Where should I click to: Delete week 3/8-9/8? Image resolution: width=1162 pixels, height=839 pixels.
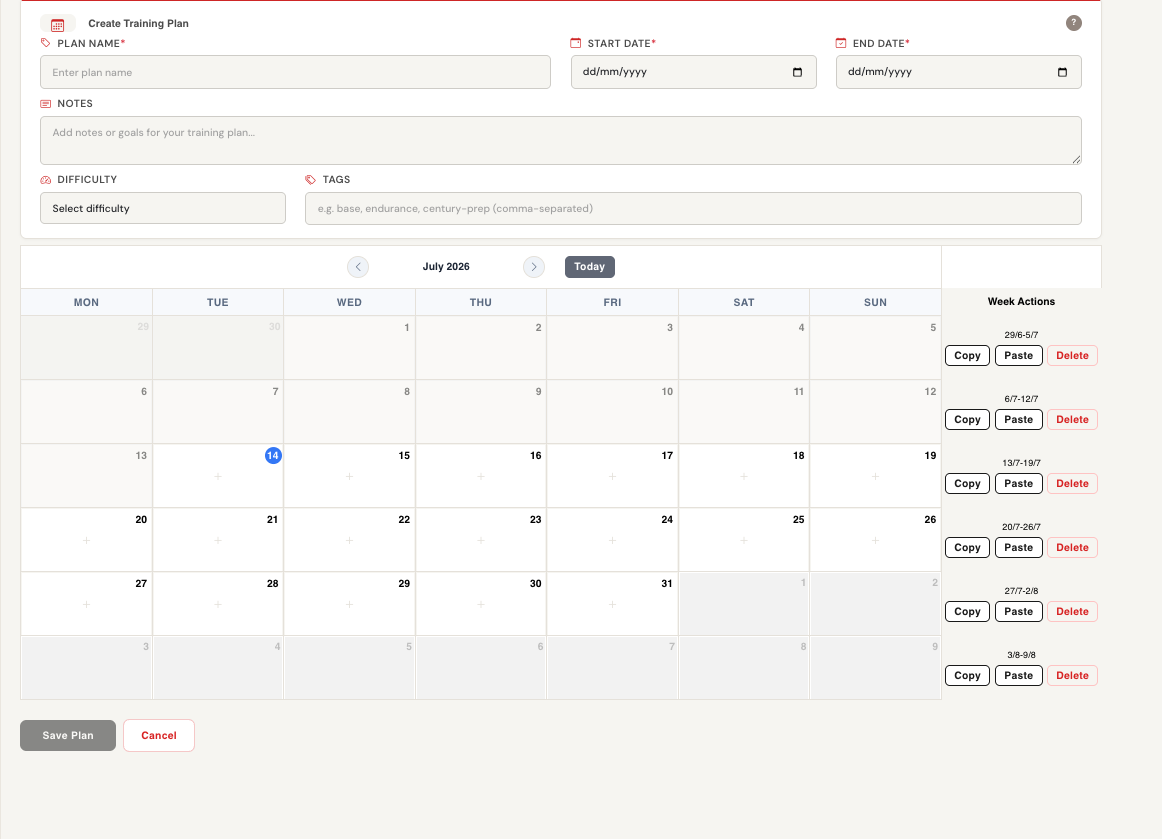click(1072, 675)
